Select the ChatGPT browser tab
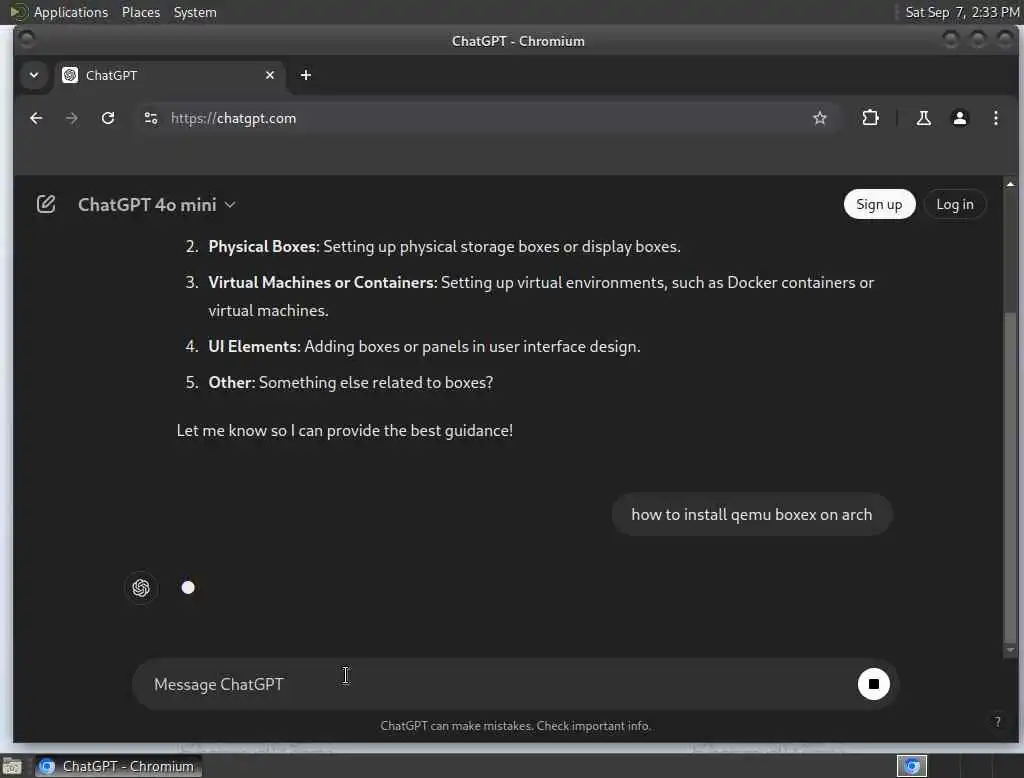1024x778 pixels. pyautogui.click(x=168, y=75)
